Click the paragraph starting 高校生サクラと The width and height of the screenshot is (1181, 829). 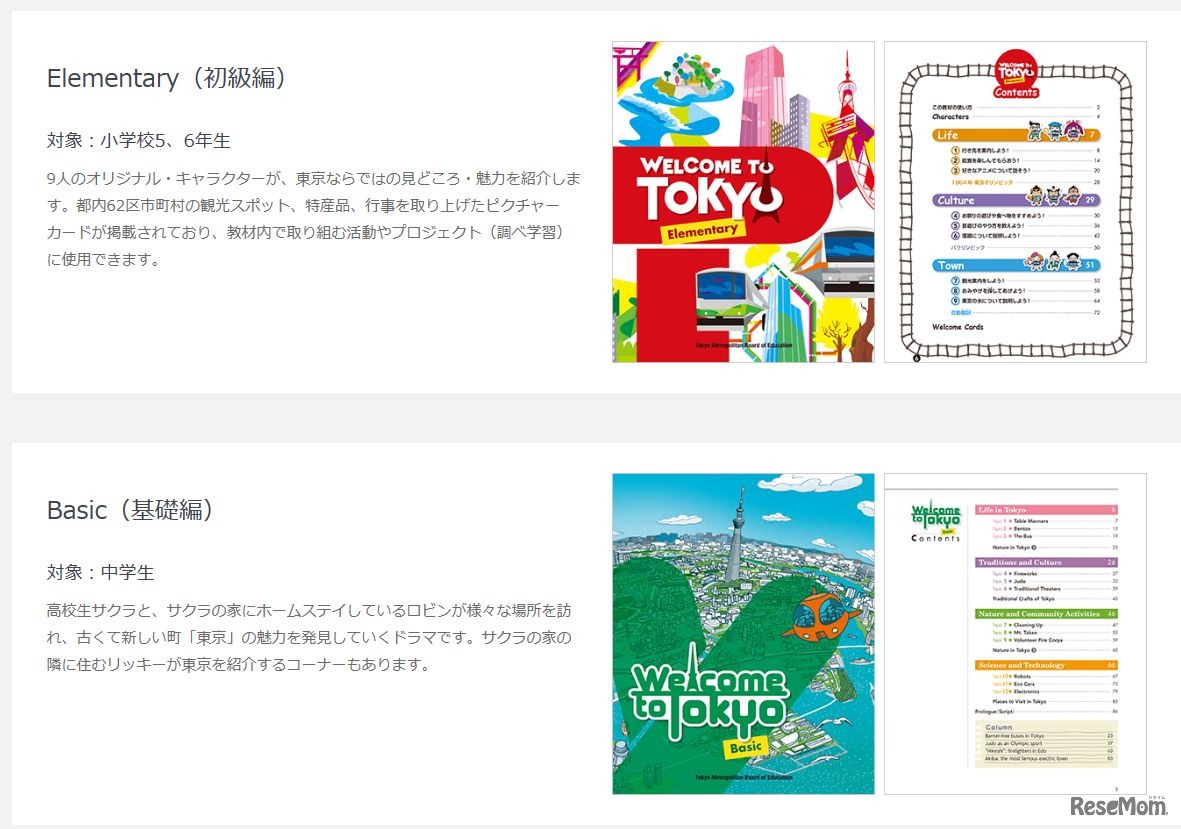(x=309, y=637)
